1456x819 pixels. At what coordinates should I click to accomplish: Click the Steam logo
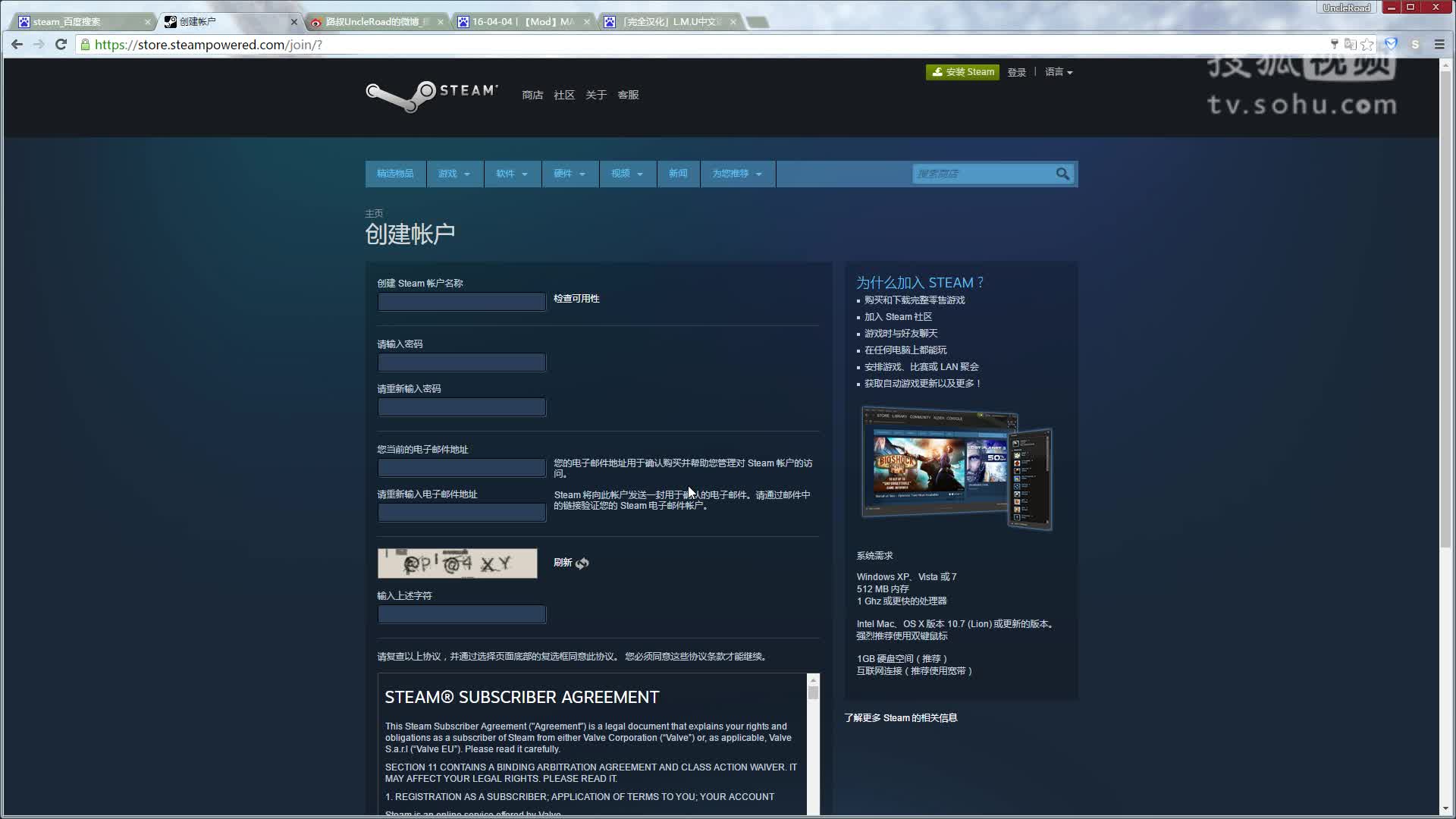tap(431, 96)
